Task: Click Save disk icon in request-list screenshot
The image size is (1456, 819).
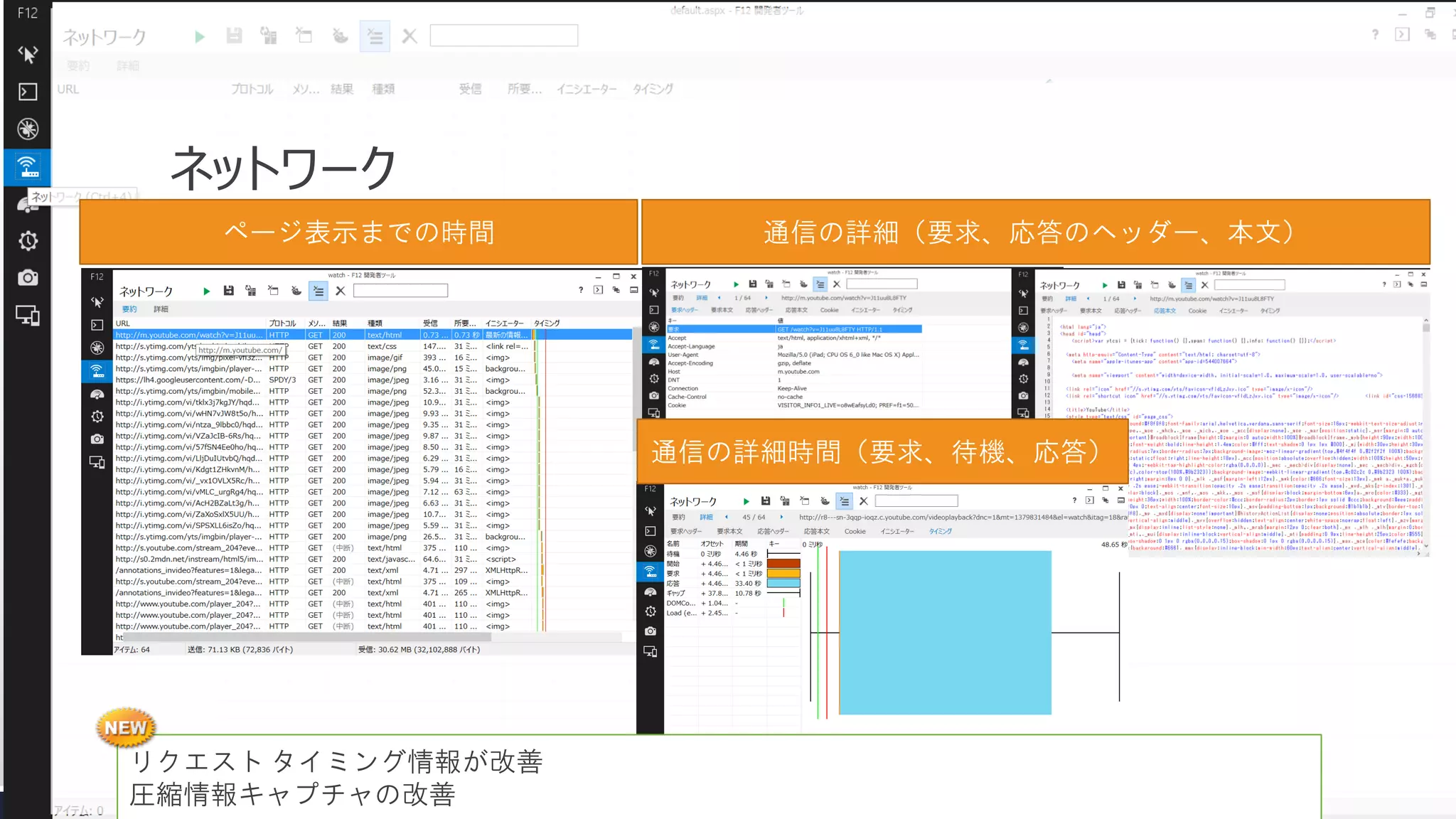Action: pos(228,291)
